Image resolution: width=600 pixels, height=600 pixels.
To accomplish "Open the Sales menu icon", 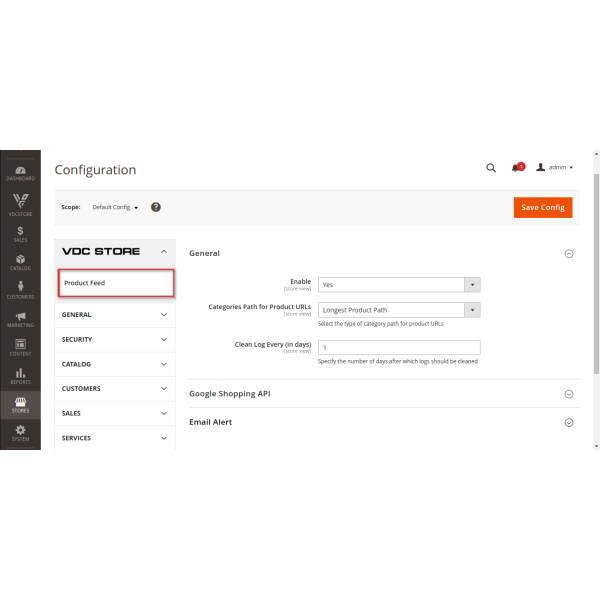I will (20, 235).
